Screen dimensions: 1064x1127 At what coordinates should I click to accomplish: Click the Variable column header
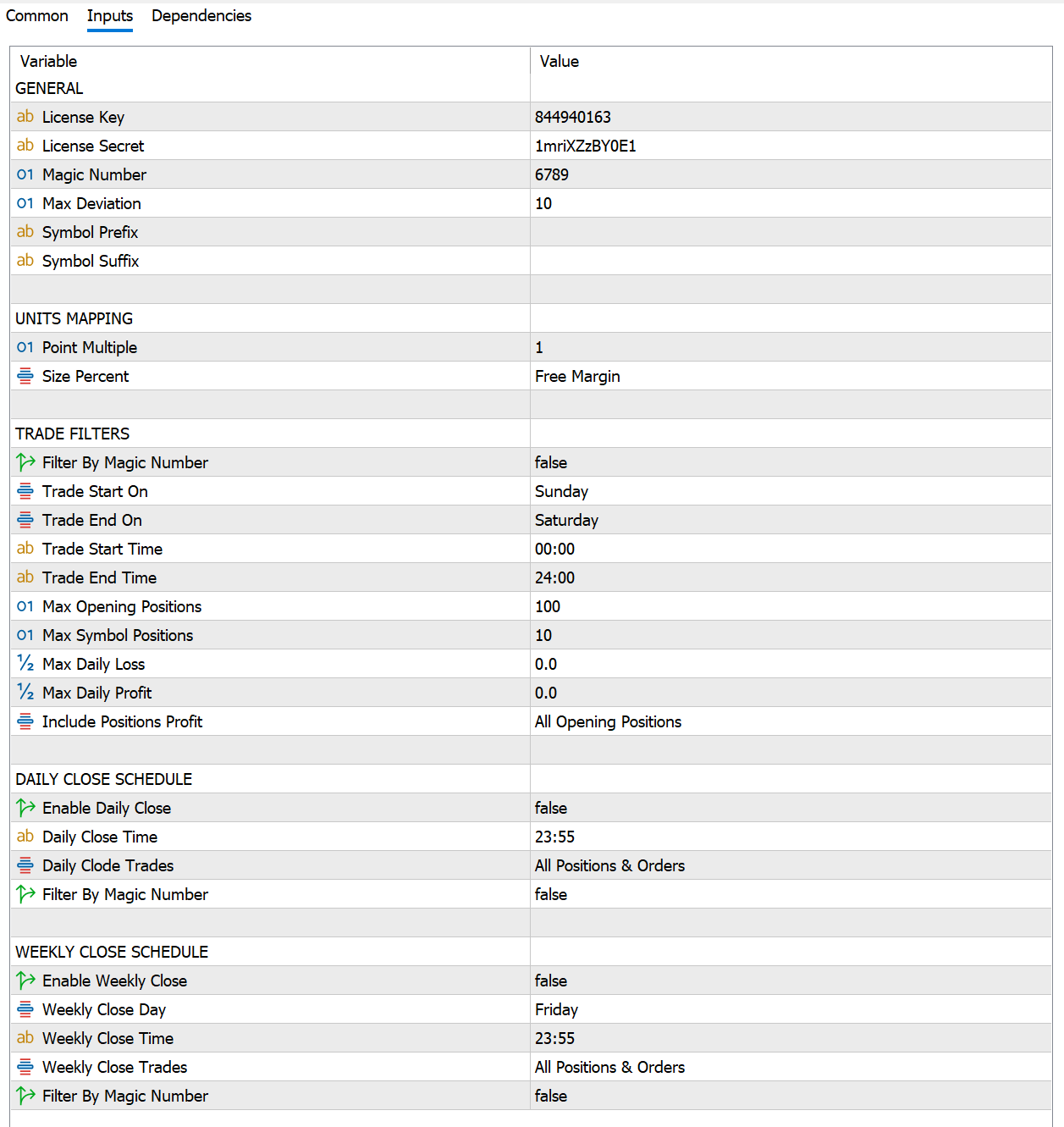pos(49,61)
